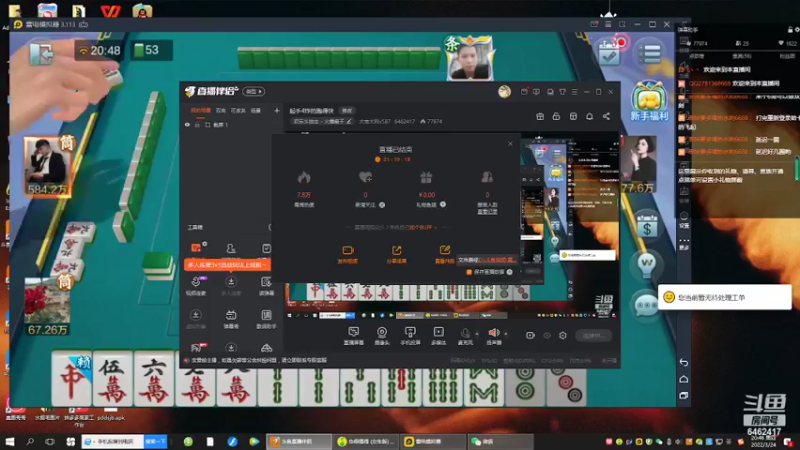The height and width of the screenshot is (450, 800).
Task: Open the Windows Start button
Action: 10,441
